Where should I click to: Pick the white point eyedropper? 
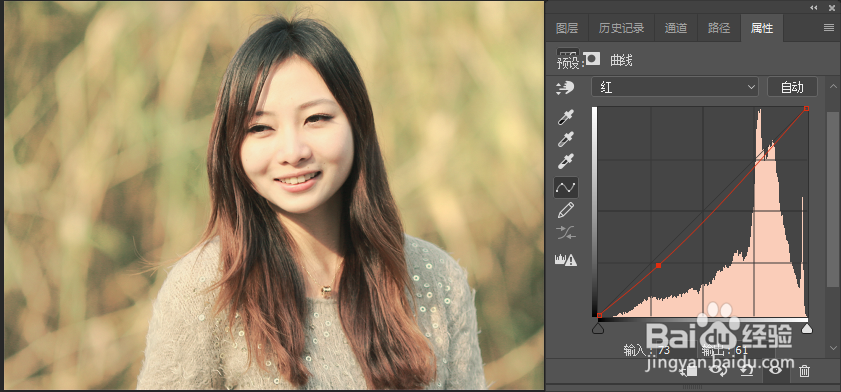(565, 161)
